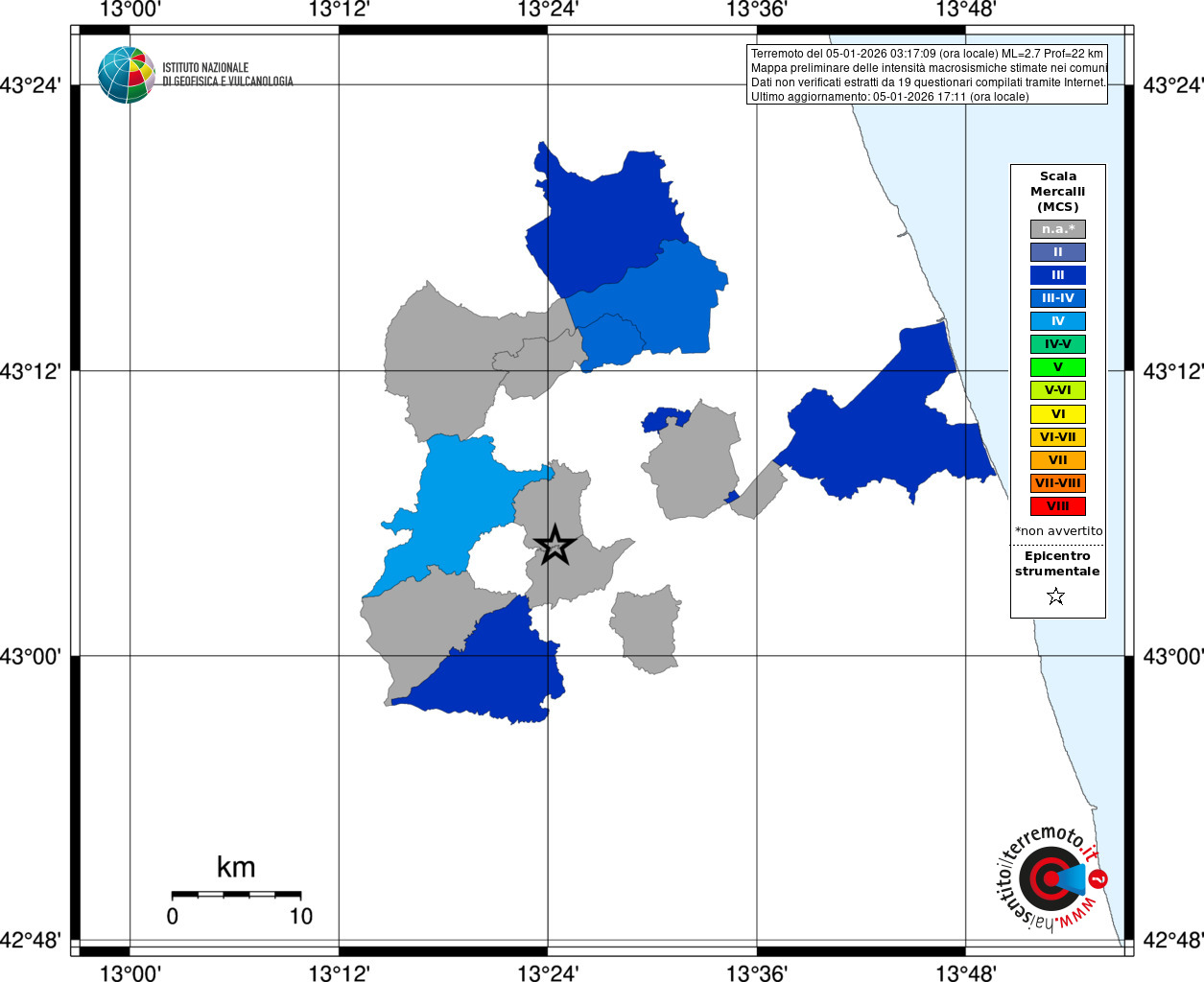Image resolution: width=1204 pixels, height=982 pixels.
Task: Select the light blue IV legend swatch
Action: 1058,321
